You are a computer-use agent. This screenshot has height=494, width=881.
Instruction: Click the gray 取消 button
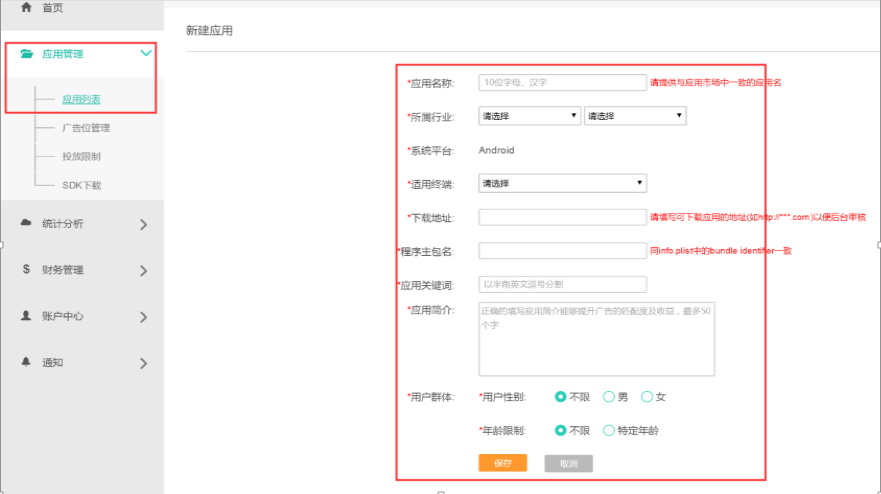click(x=568, y=464)
